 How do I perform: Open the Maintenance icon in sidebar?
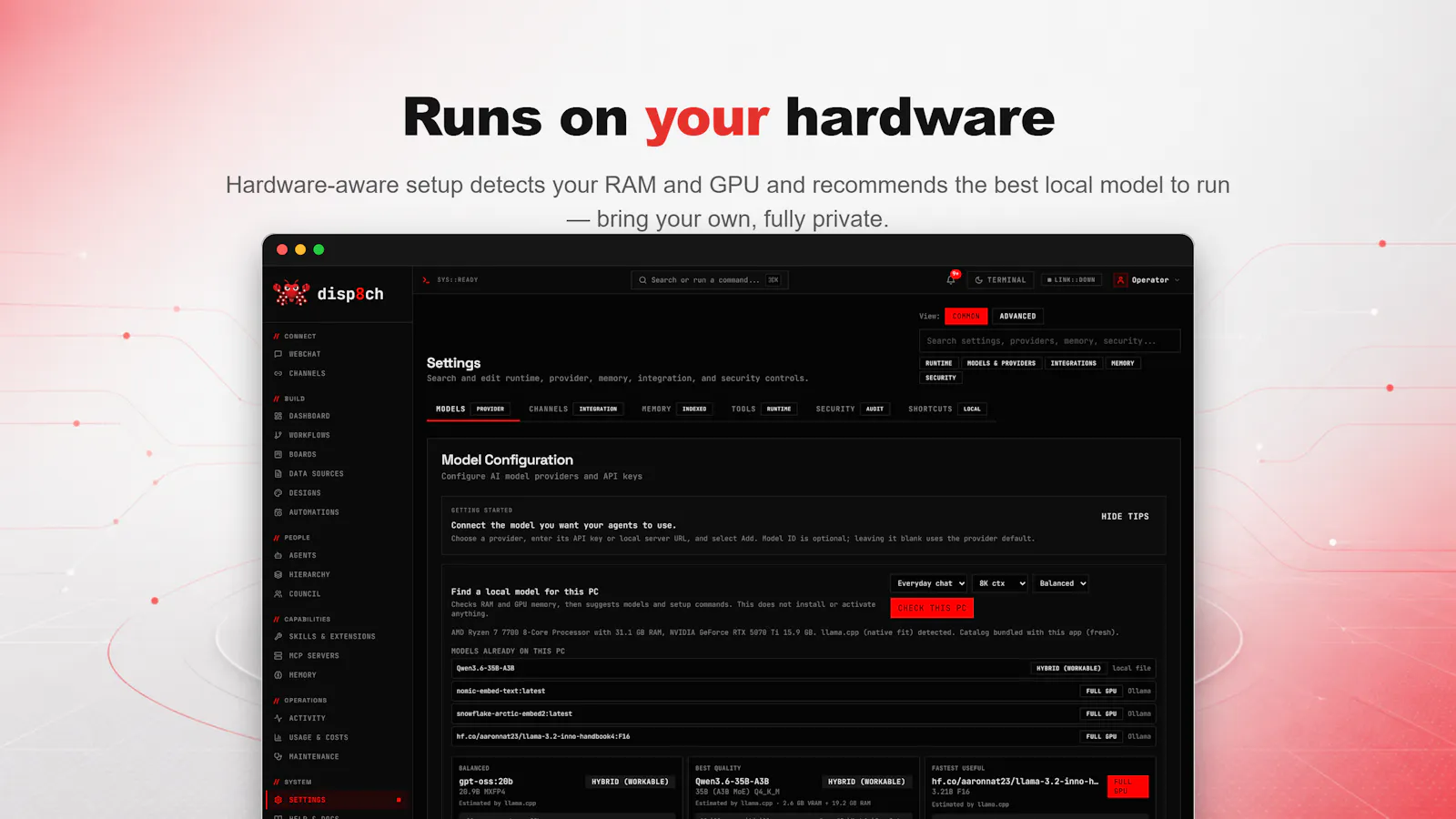point(278,756)
